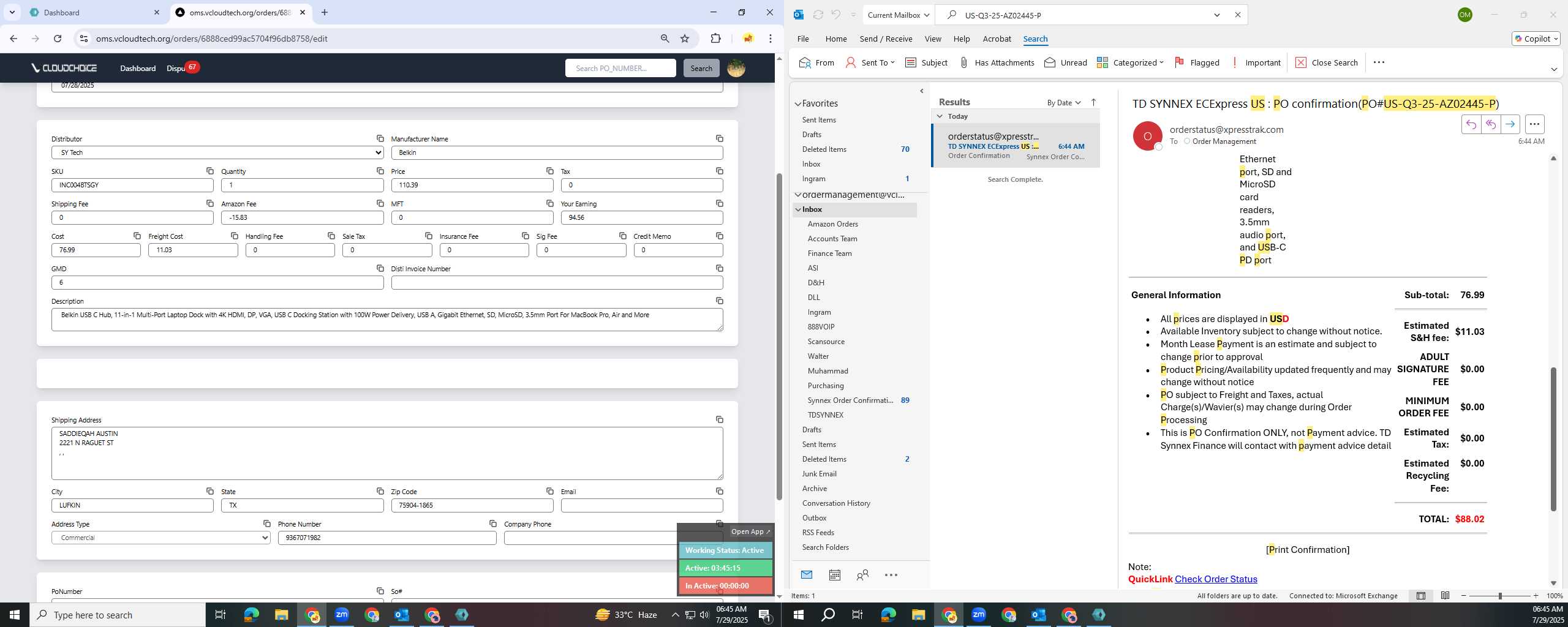1568x627 pixels.
Task: Reload the OMS order page
Action: (58, 39)
